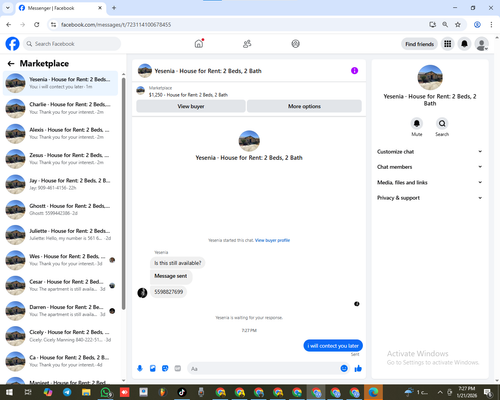Open Task View on the taskbar
The height and width of the screenshot is (400, 500).
tap(28, 392)
